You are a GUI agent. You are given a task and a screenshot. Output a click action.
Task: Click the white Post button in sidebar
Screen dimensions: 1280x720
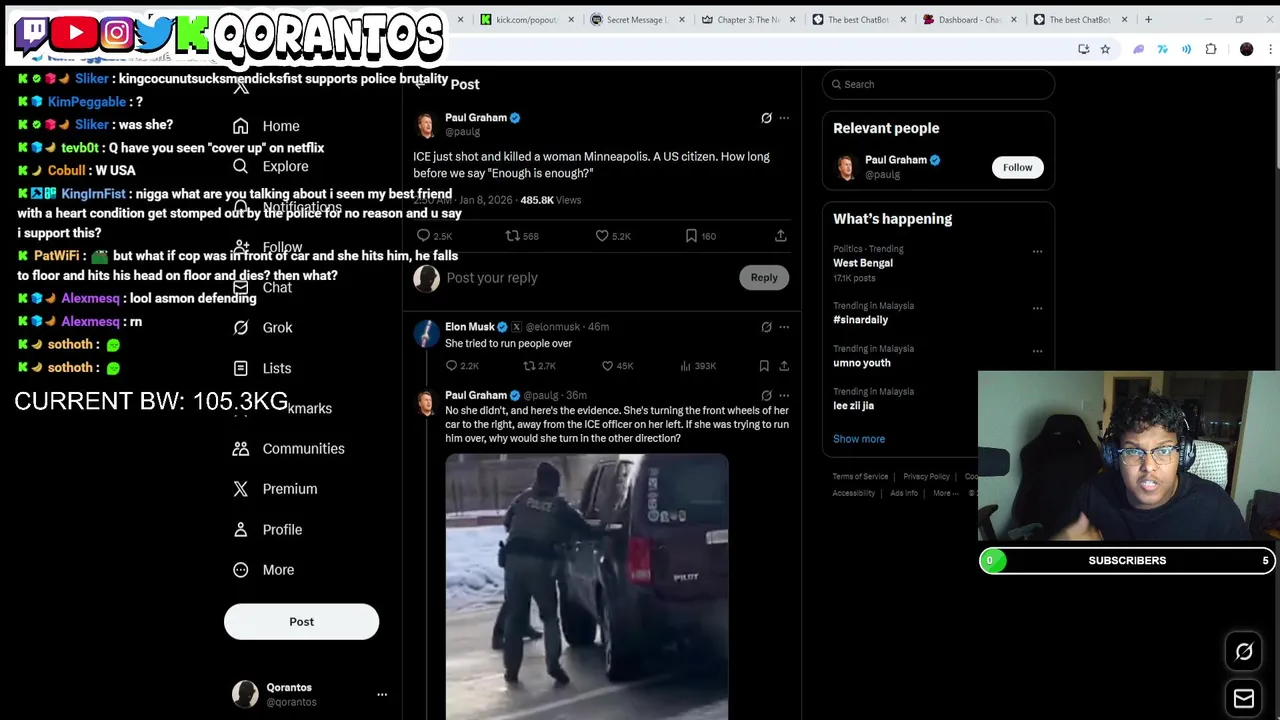coord(301,622)
